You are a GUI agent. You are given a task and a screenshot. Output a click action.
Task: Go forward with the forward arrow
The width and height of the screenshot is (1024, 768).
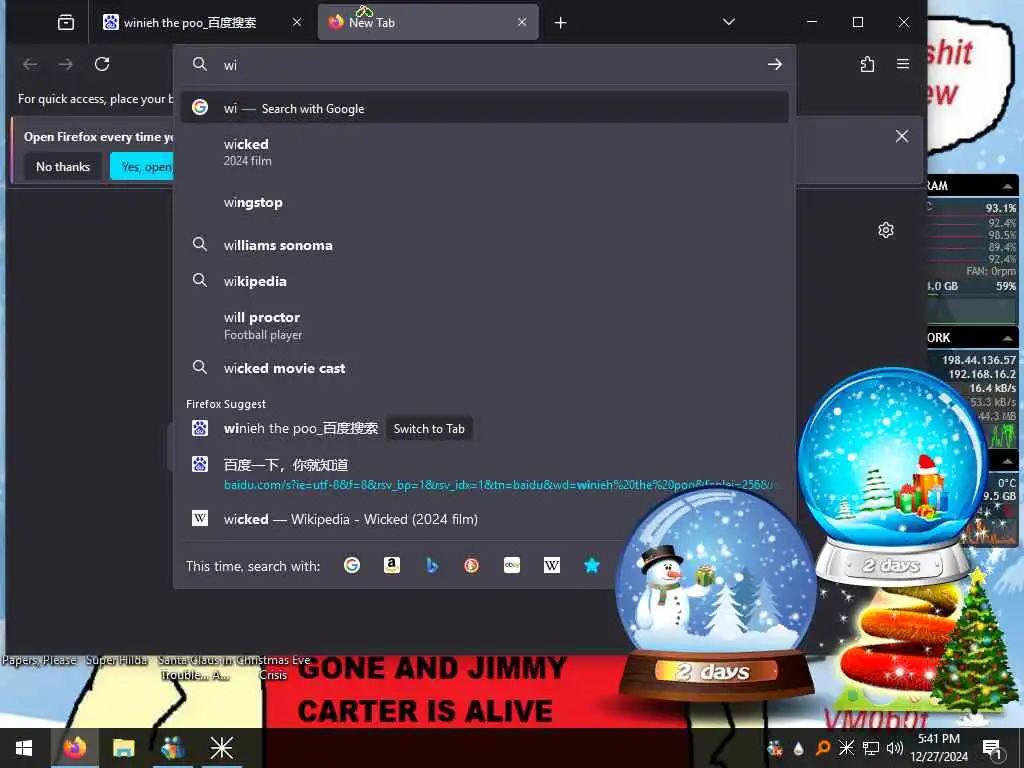tap(65, 64)
